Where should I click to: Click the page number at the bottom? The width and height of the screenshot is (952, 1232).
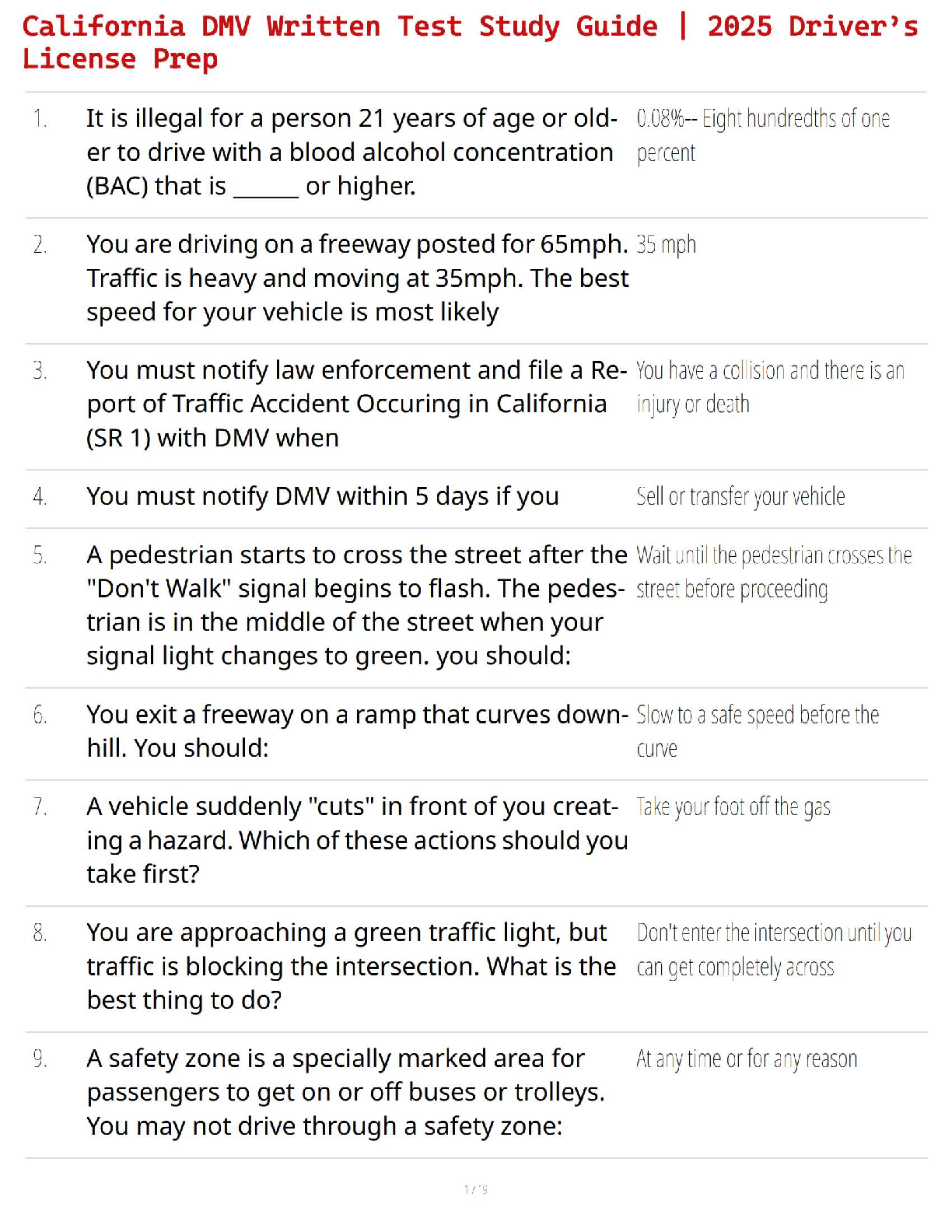(476, 1189)
